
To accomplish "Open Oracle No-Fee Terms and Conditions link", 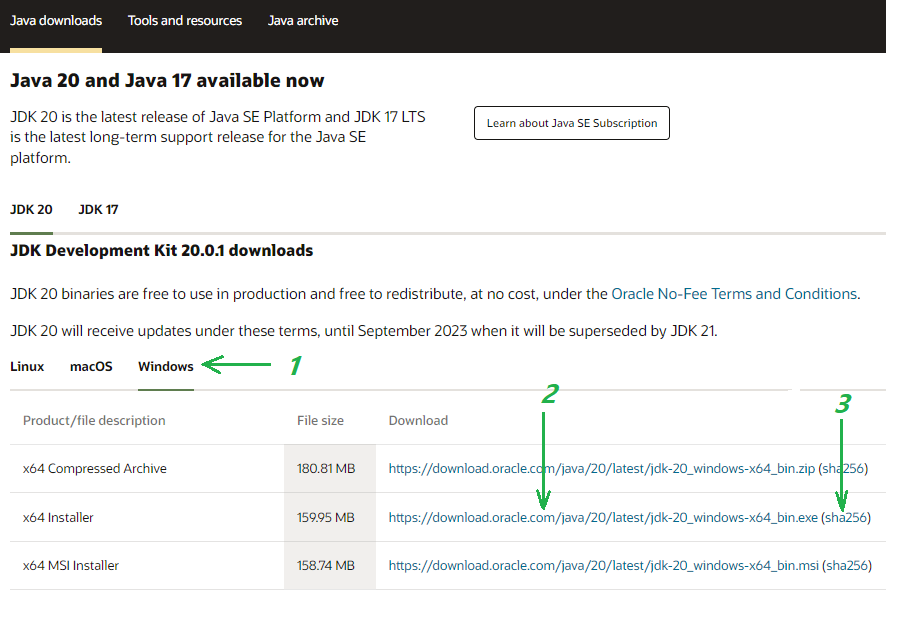I will click(x=734, y=294).
